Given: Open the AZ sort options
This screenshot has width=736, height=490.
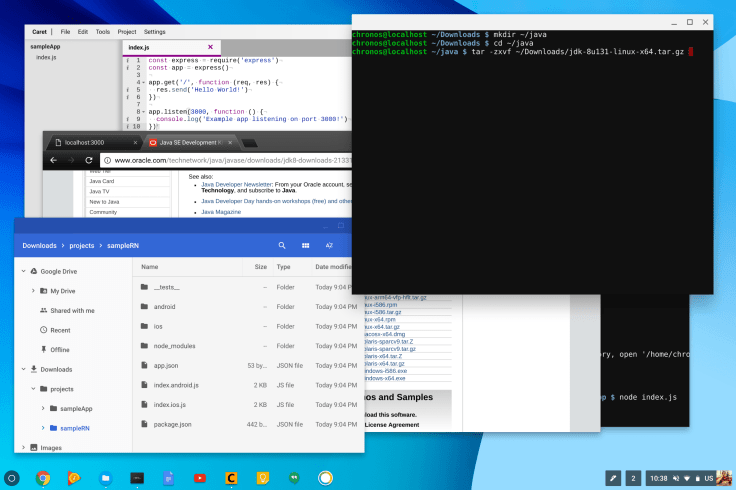Looking at the screenshot, I should (x=327, y=245).
